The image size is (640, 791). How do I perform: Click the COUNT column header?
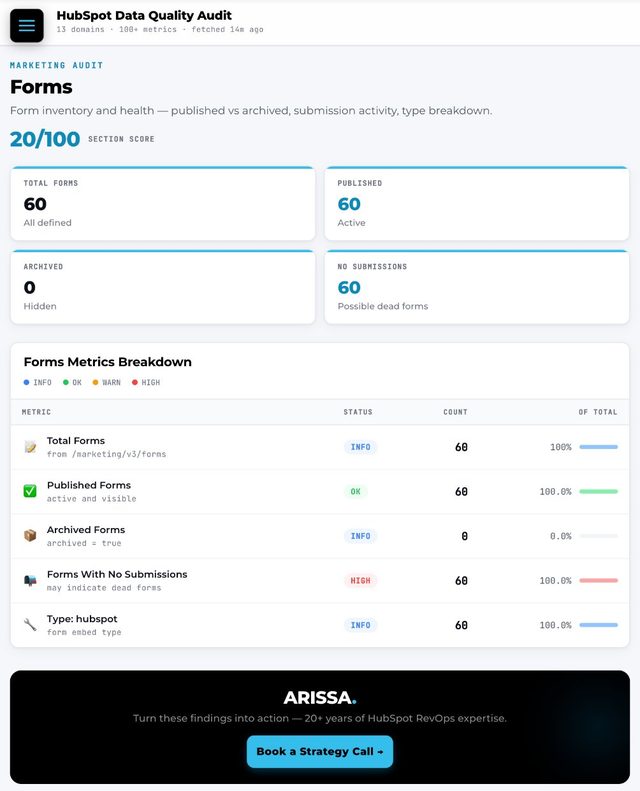(x=455, y=412)
